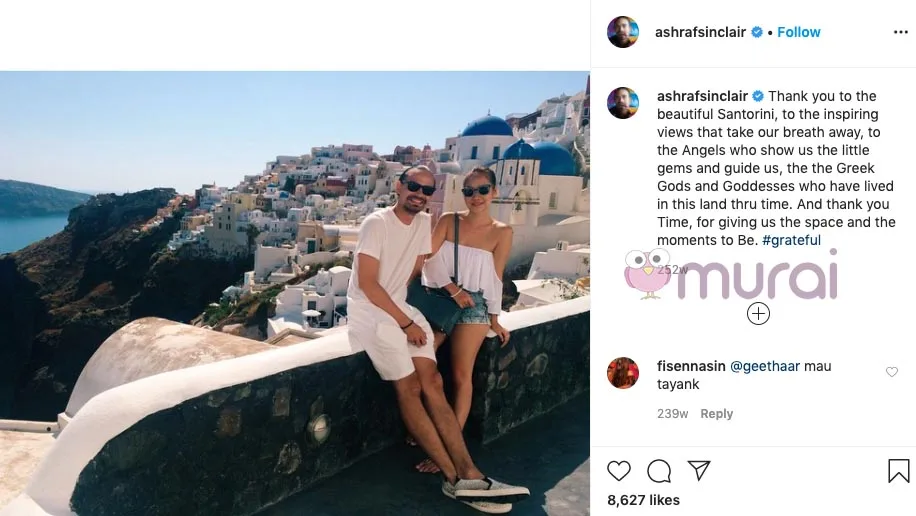The height and width of the screenshot is (516, 916).
Task: Click the 239w comment timestamp
Action: tap(672, 414)
